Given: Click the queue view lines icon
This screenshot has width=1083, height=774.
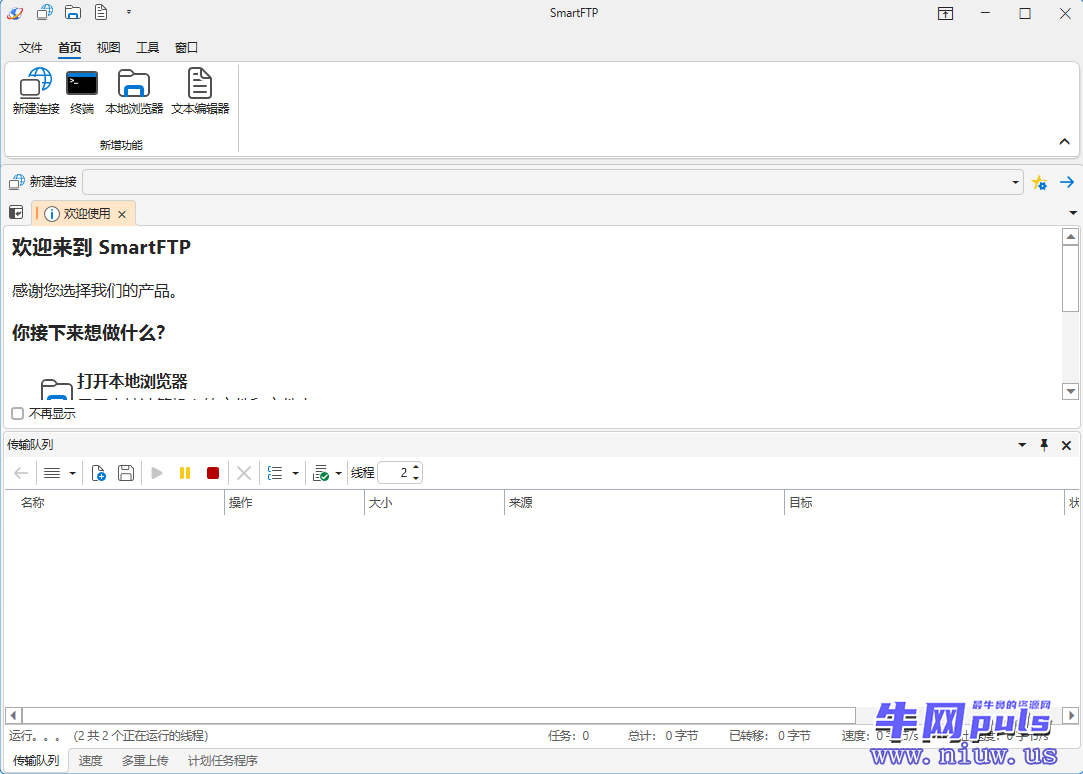Looking at the screenshot, I should pos(52,473).
